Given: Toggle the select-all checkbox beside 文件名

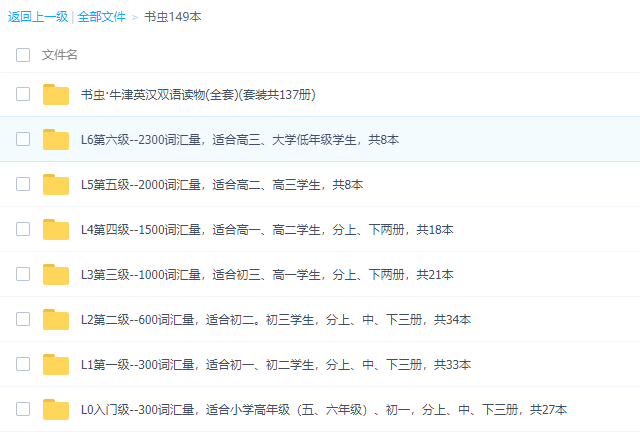Looking at the screenshot, I should coord(23,55).
